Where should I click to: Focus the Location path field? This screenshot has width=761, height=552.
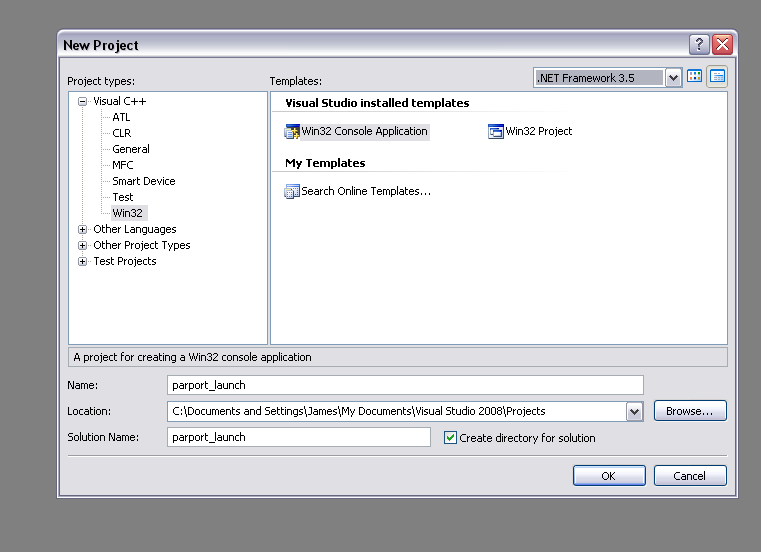(397, 411)
